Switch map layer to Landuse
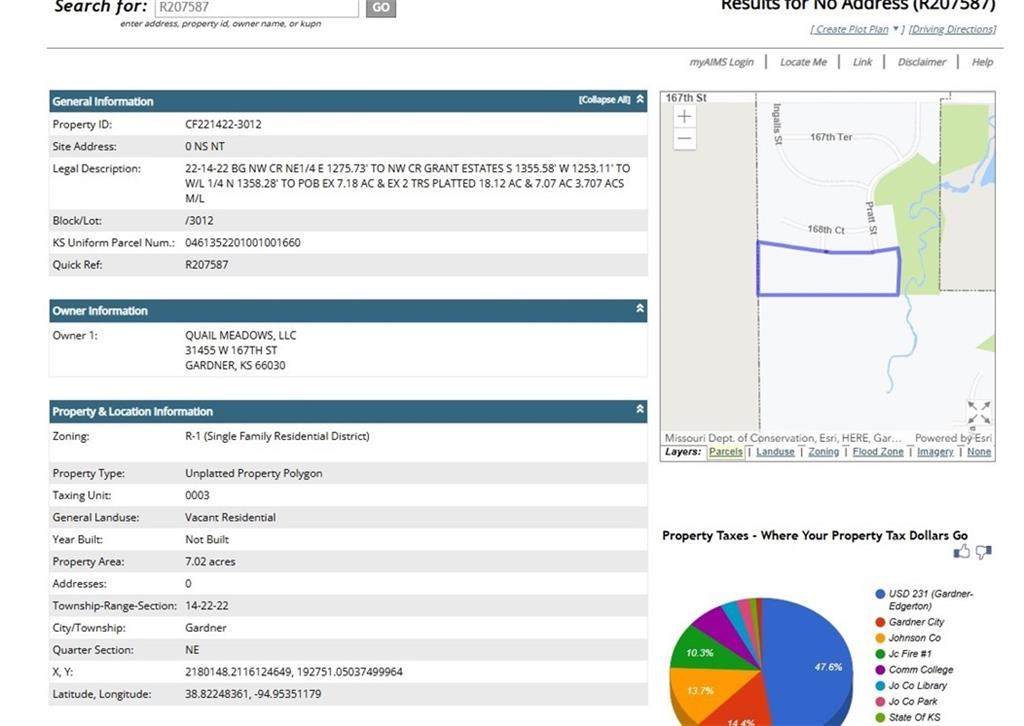This screenshot has width=1024, height=726. (x=775, y=452)
